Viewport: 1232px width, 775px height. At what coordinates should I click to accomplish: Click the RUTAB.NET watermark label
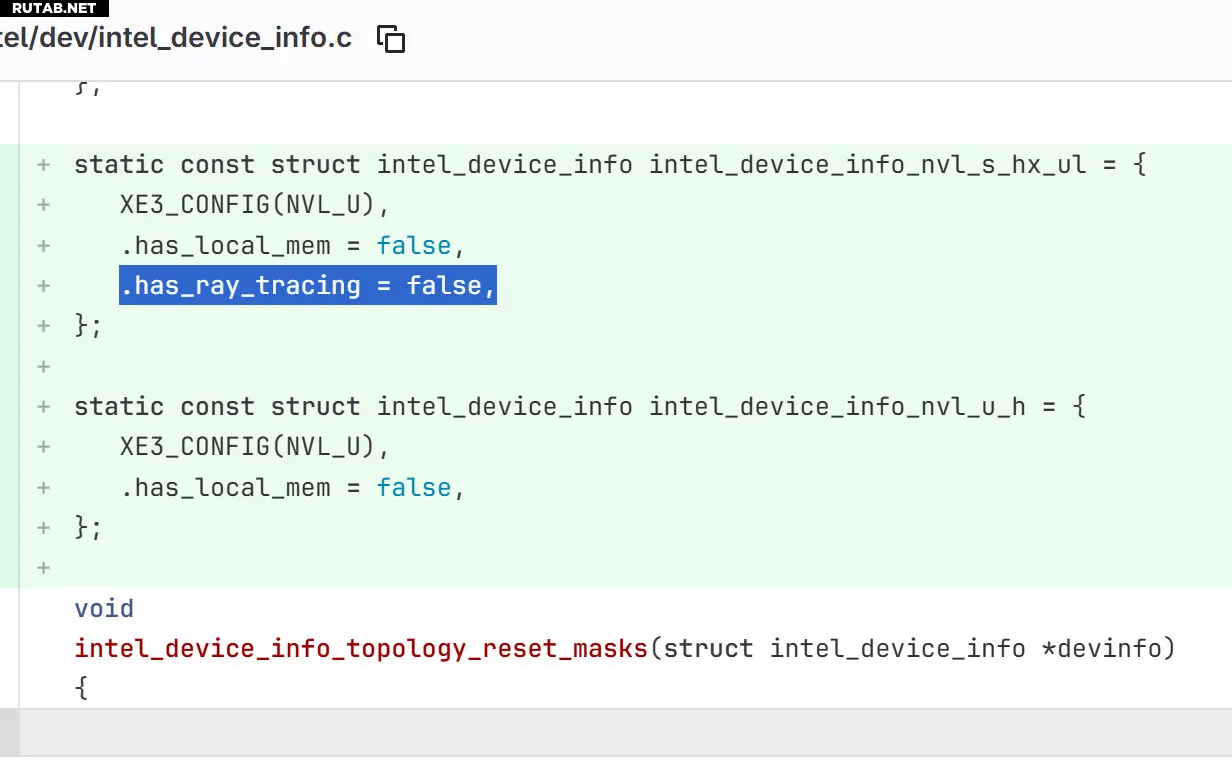[54, 8]
